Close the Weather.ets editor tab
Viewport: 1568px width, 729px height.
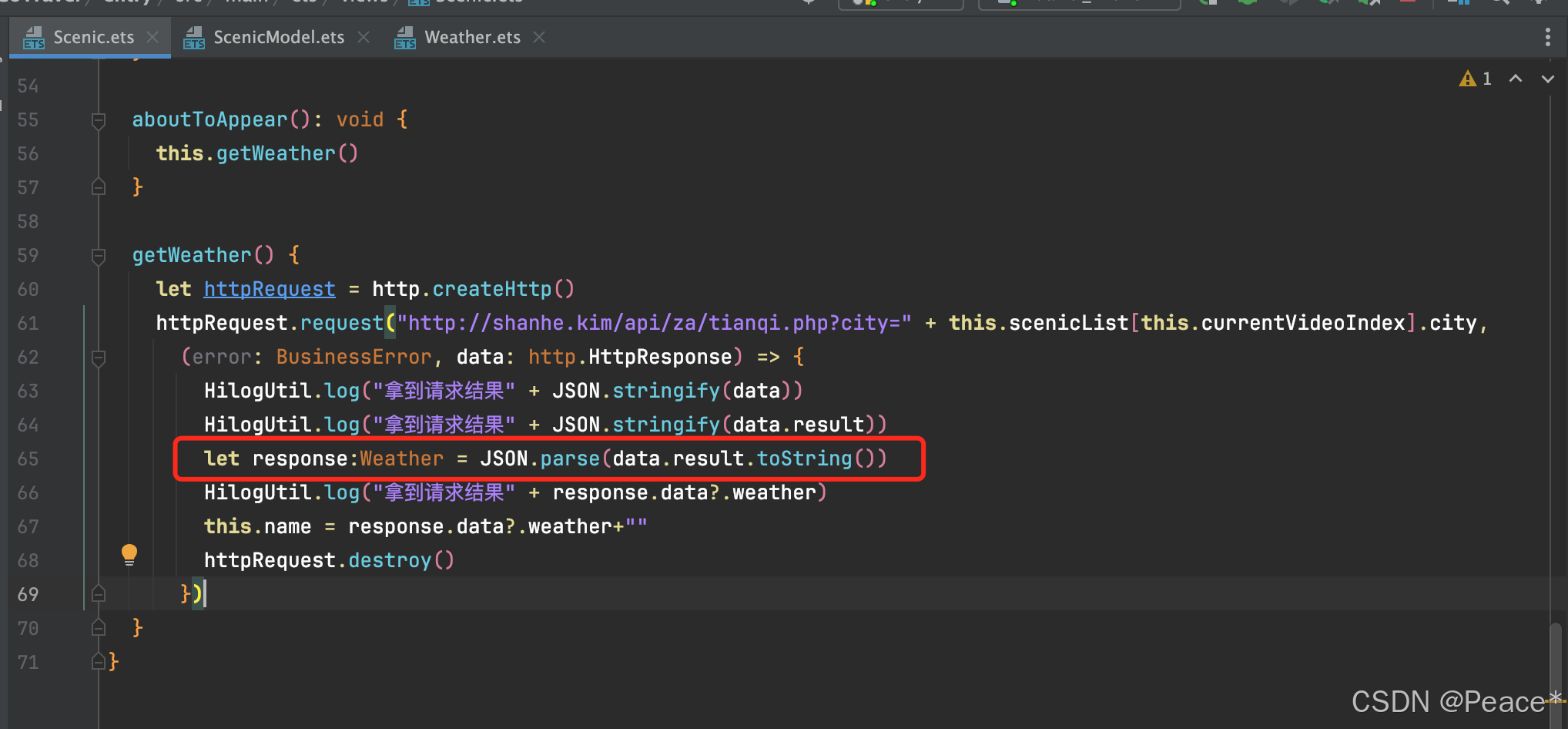point(538,37)
